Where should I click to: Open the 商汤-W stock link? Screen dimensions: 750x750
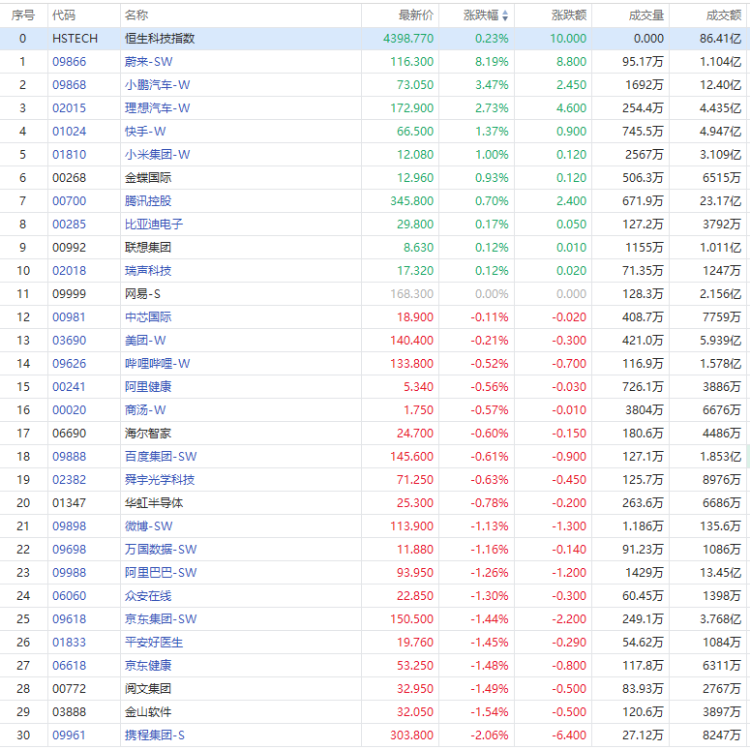[145, 410]
